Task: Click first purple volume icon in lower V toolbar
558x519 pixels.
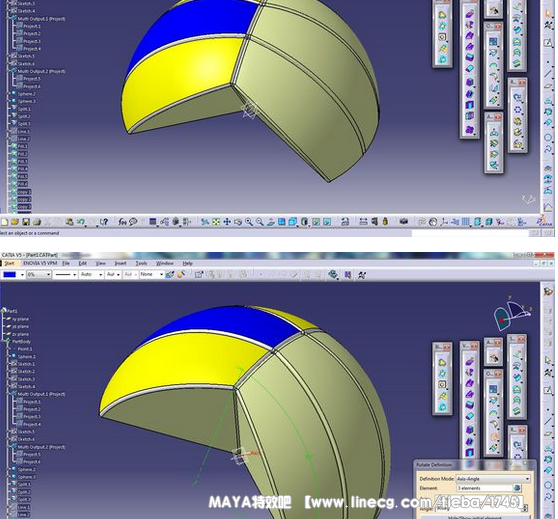Action: (470, 362)
